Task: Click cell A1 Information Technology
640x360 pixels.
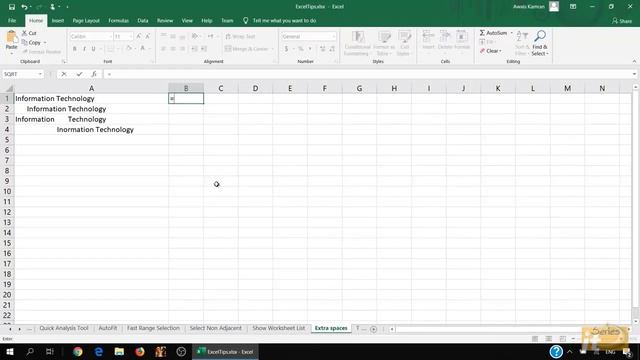Action: [91, 98]
